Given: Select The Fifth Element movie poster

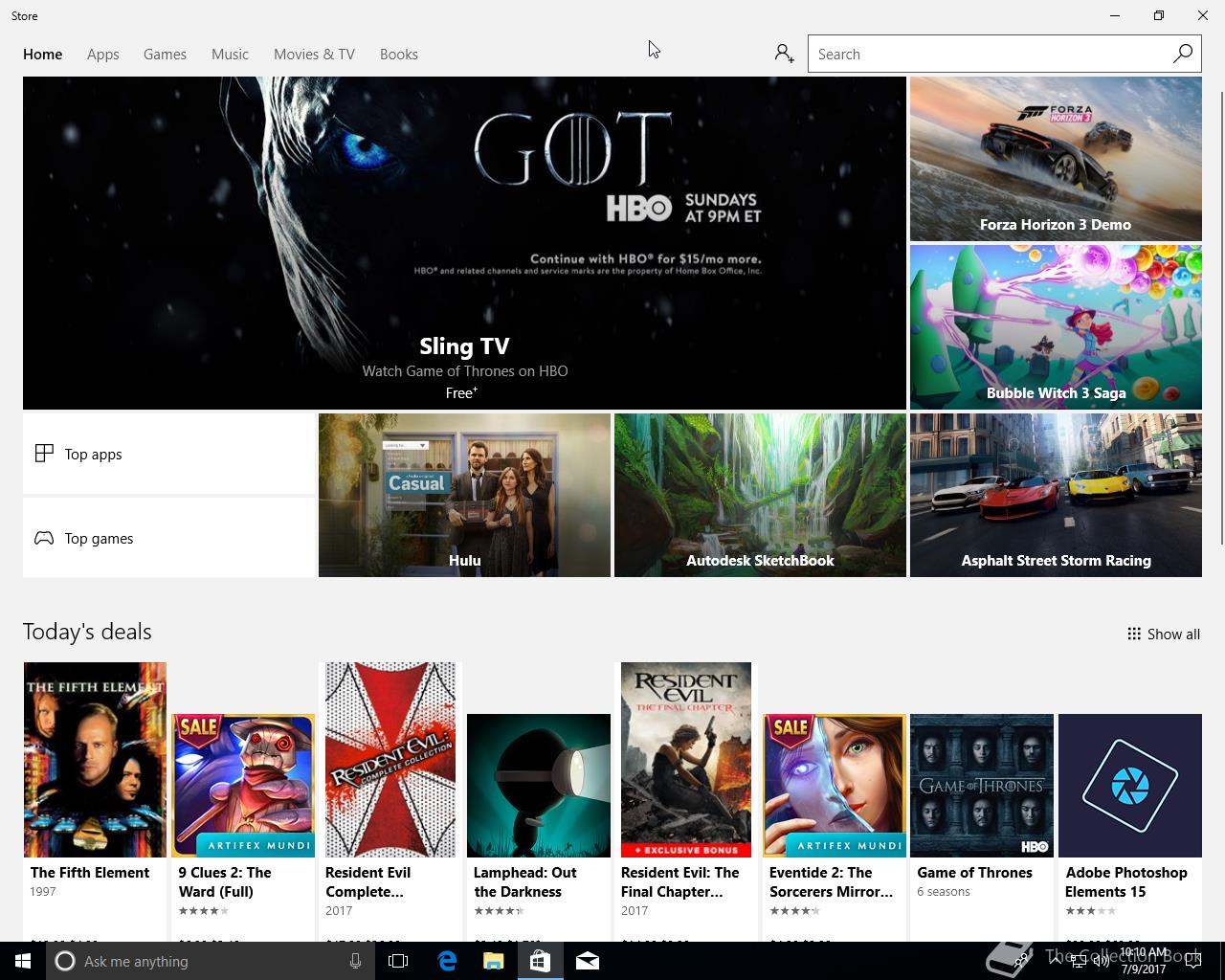Looking at the screenshot, I should pyautogui.click(x=95, y=760).
